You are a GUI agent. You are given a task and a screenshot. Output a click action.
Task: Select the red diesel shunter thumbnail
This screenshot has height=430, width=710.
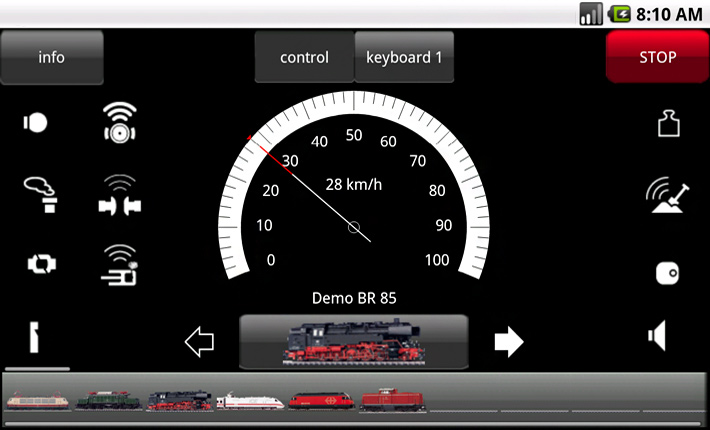click(393, 400)
